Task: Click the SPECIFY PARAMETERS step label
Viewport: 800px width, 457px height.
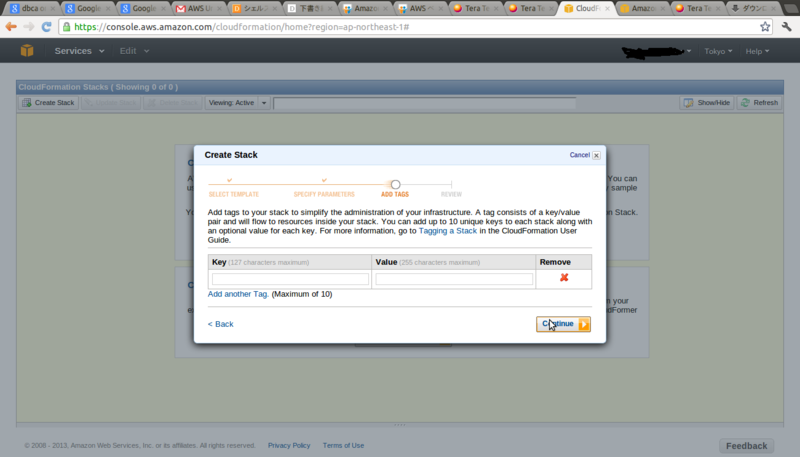Action: pyautogui.click(x=324, y=194)
